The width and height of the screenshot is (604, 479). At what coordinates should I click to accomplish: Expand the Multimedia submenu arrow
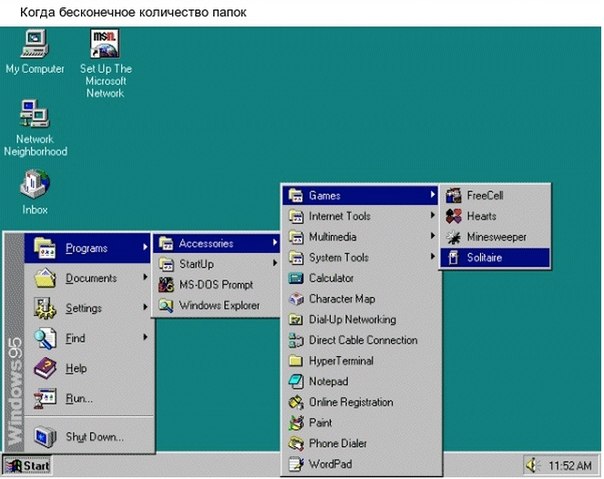coord(432,237)
